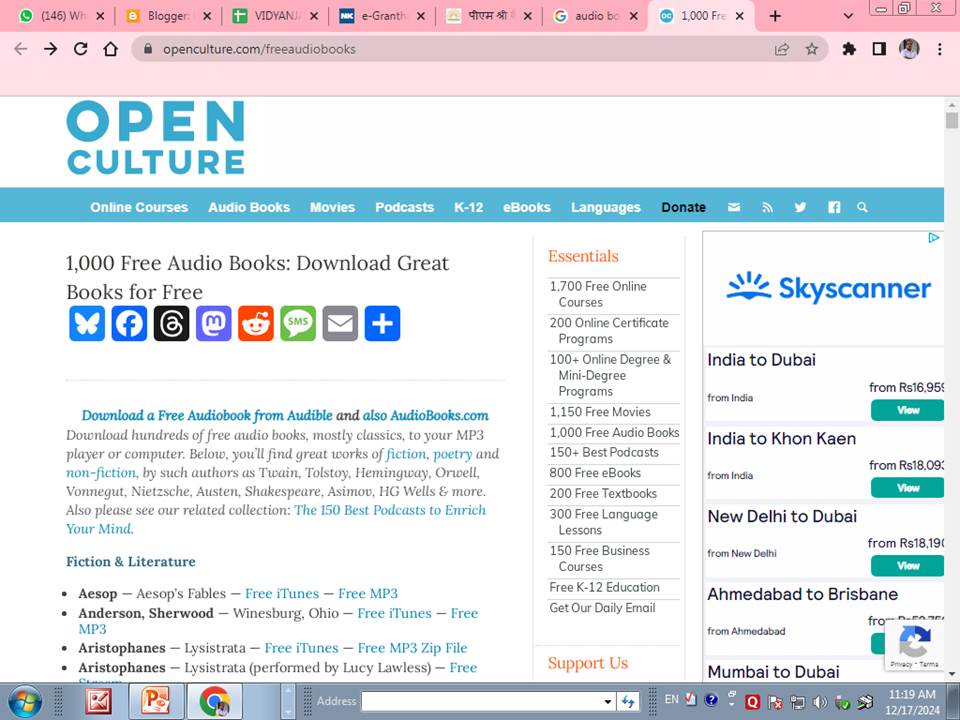Click the Bluesky share icon
960x720 pixels.
(87, 323)
